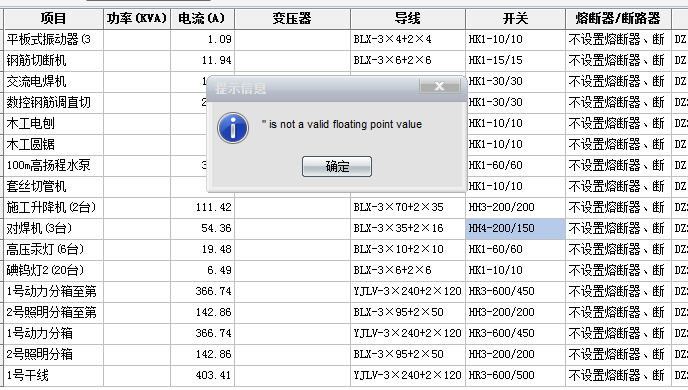This screenshot has width=688, height=390.
Task: Click 不设置熔断器 cell in 平板式振动器 row
Action: click(x=618, y=39)
